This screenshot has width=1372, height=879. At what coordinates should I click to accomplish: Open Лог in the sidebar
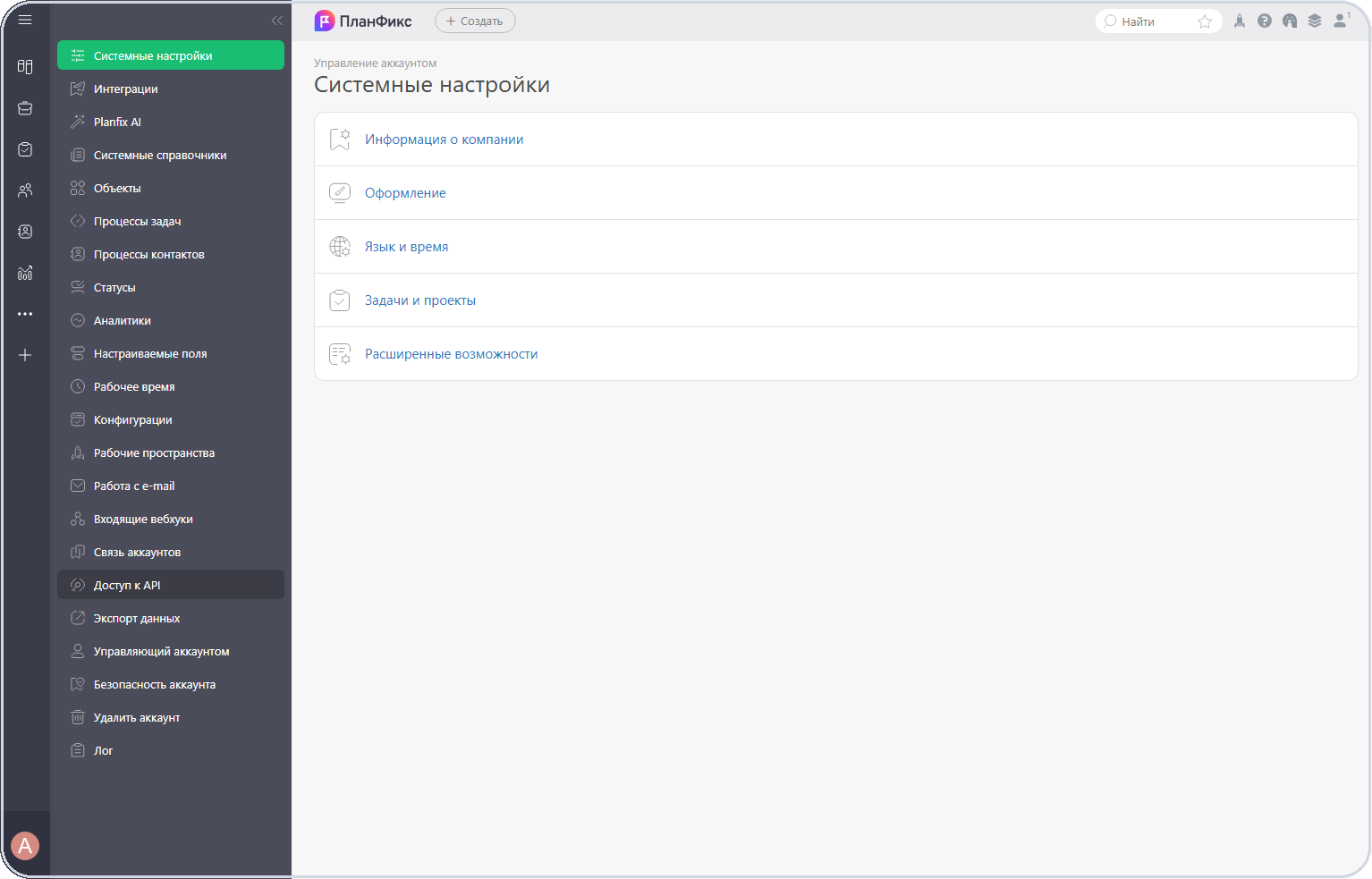pos(171,750)
